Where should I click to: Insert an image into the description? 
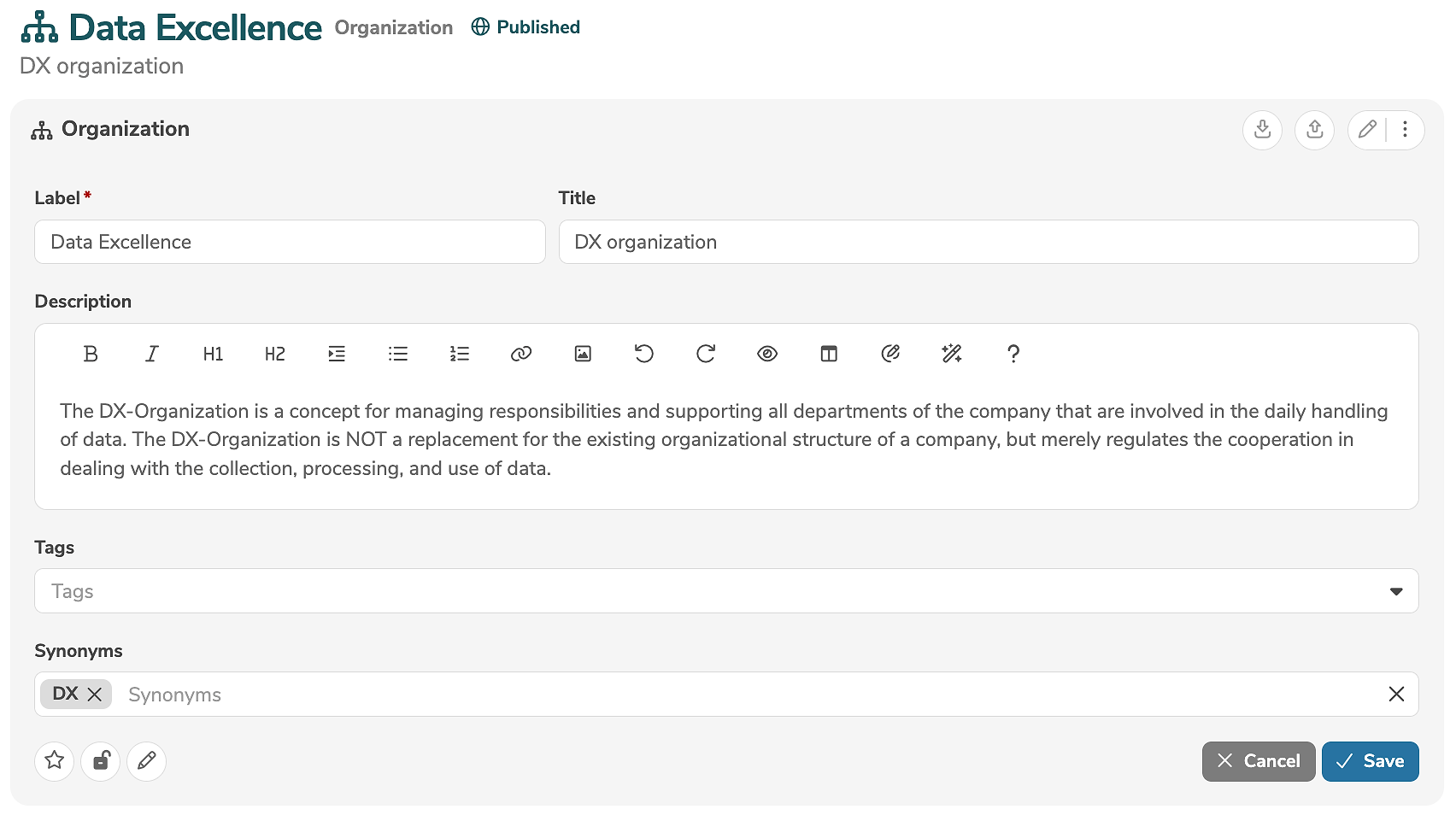click(x=583, y=354)
